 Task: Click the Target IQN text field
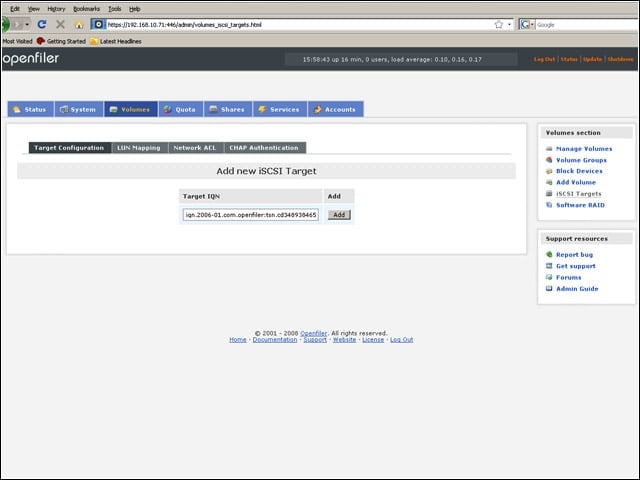[251, 215]
